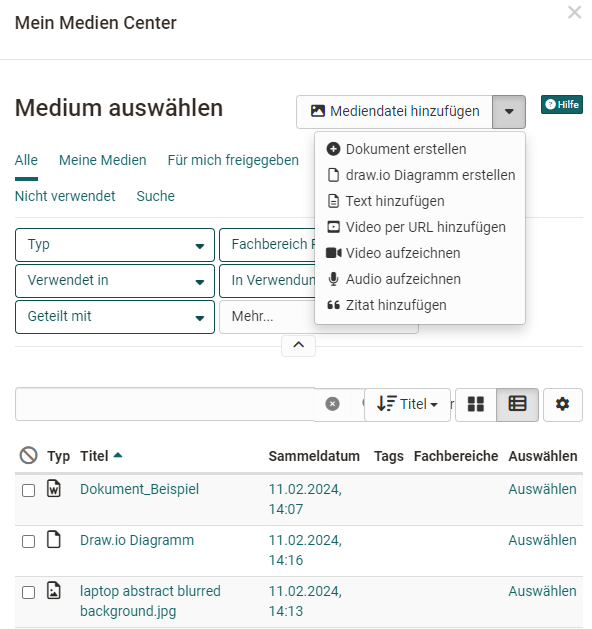Click the Mediendatei hinzufügen image icon
This screenshot has width=592, height=629.
(x=318, y=111)
